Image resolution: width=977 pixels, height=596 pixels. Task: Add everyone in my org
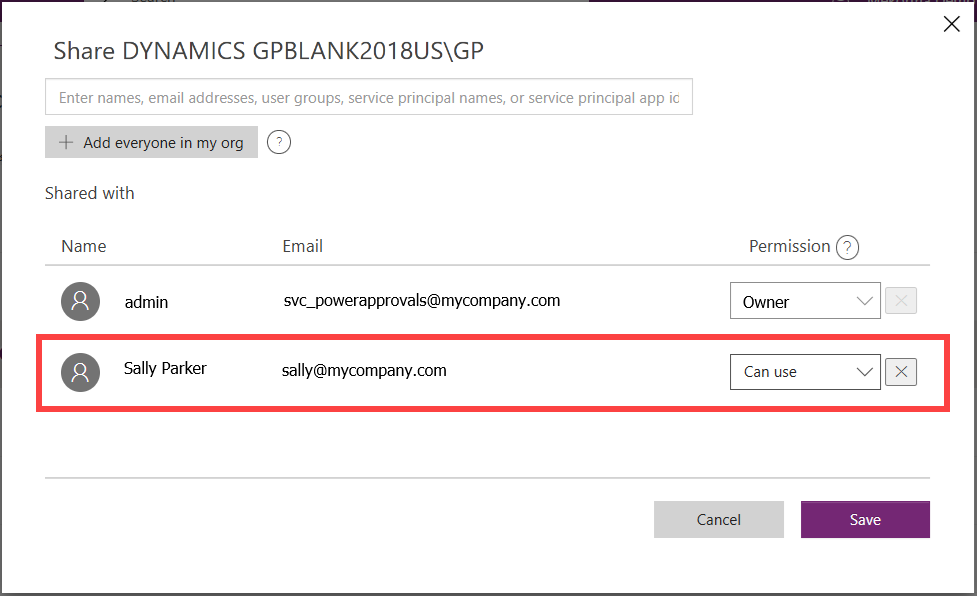tap(151, 143)
